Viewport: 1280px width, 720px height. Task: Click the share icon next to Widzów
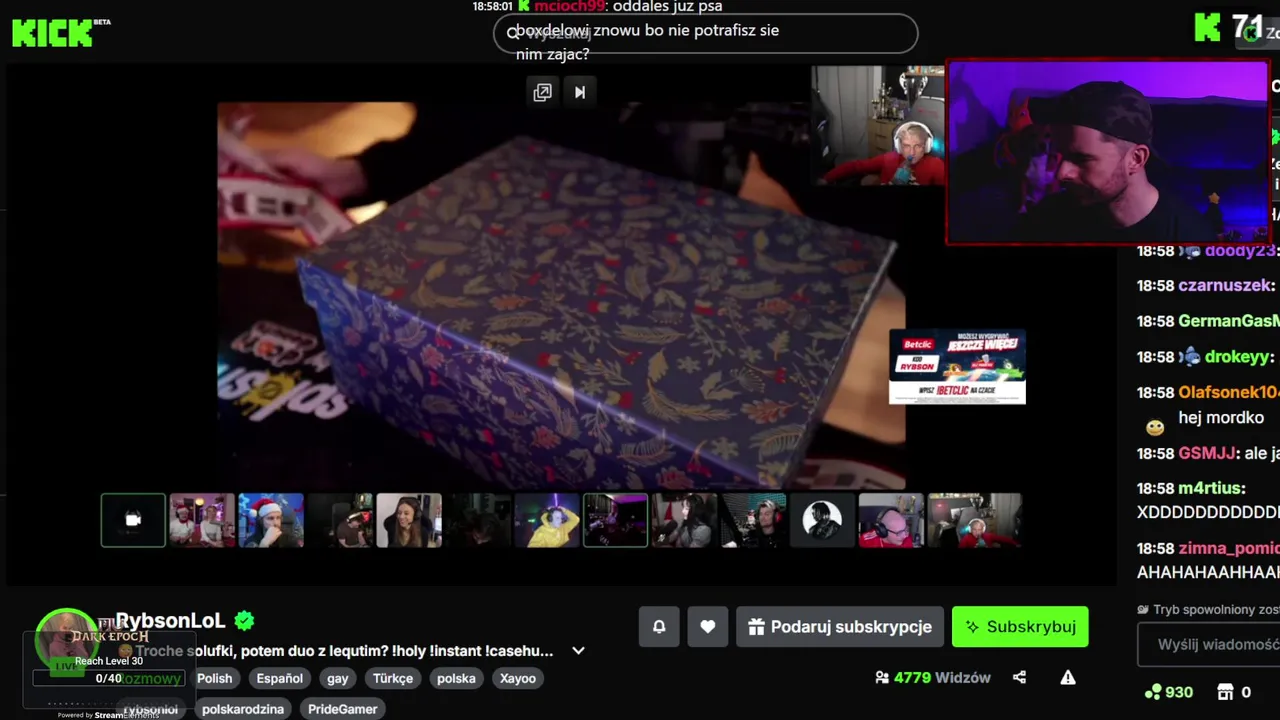coord(1019,678)
